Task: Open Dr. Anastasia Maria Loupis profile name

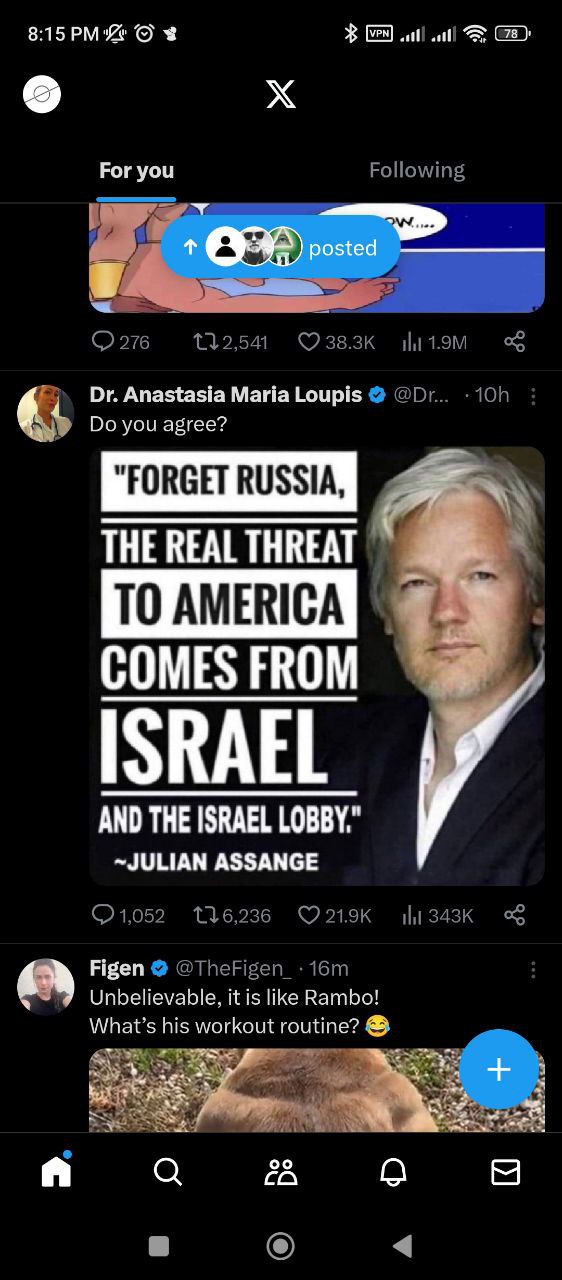Action: [226, 395]
